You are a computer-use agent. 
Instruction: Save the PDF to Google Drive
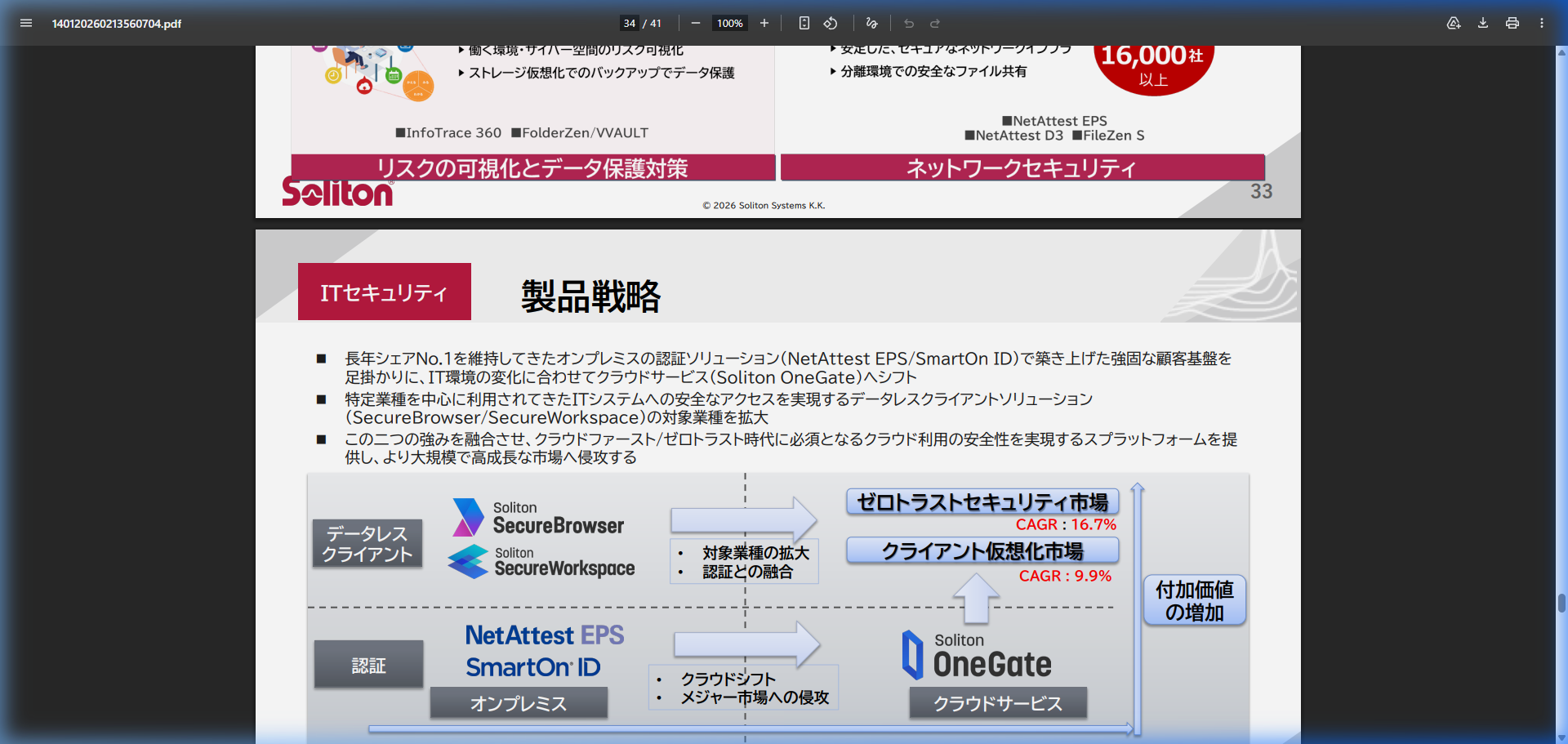click(1454, 23)
